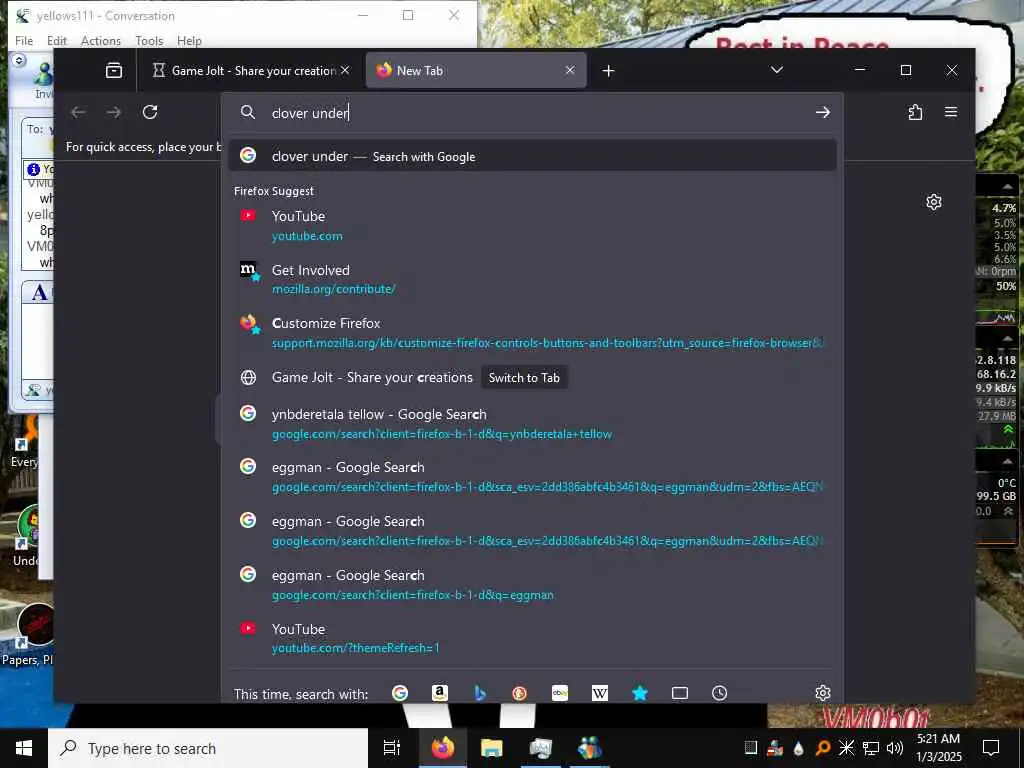
Task: Open the eggman search entry with q=eggman URL
Action: click(532, 584)
